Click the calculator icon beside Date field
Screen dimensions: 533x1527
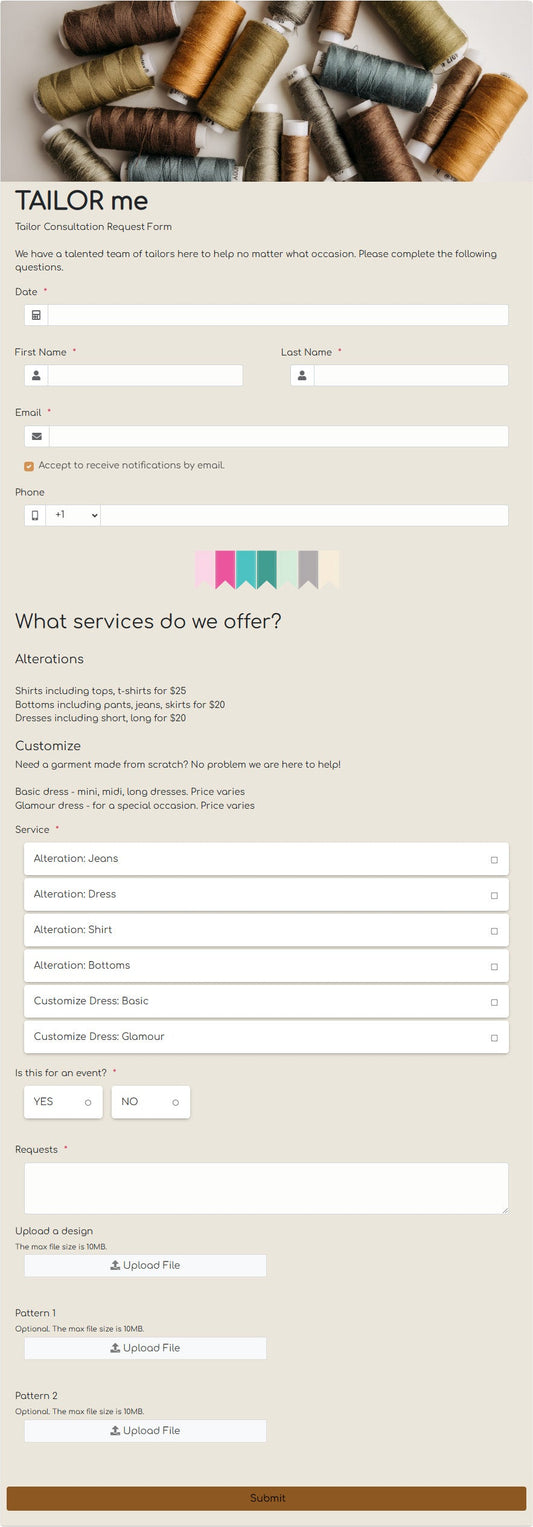[x=36, y=315]
